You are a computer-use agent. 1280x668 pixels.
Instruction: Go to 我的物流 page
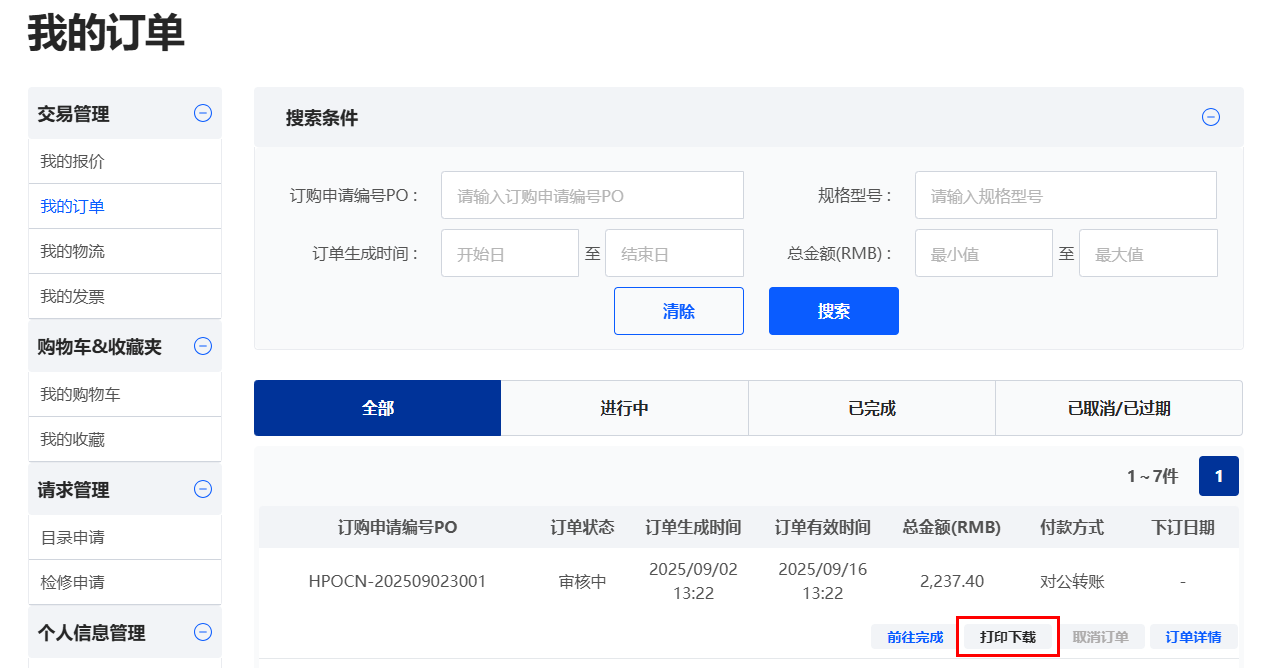[x=72, y=252]
